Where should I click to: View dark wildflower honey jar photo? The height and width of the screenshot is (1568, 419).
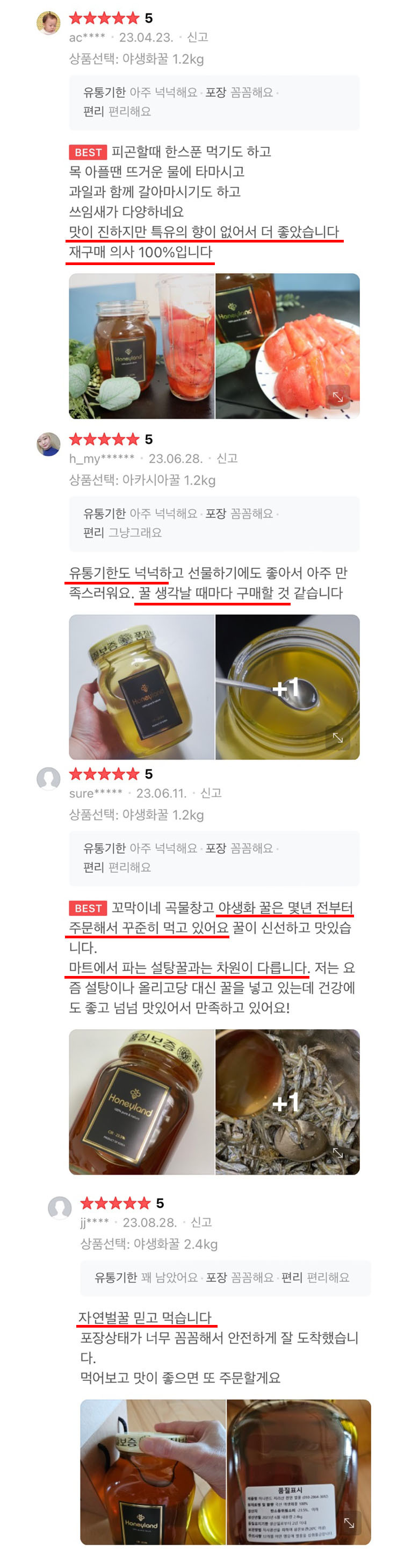pyautogui.click(x=142, y=1102)
